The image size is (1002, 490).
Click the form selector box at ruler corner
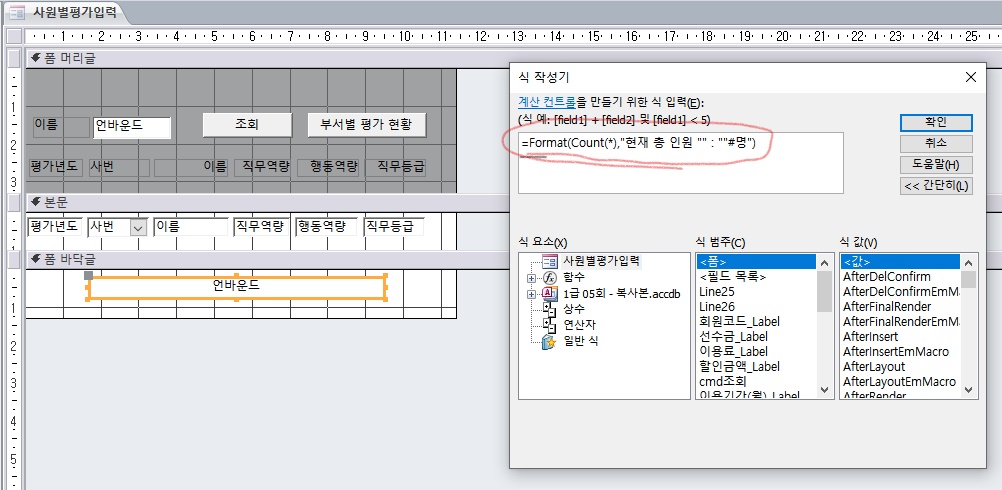pyautogui.click(x=12, y=36)
